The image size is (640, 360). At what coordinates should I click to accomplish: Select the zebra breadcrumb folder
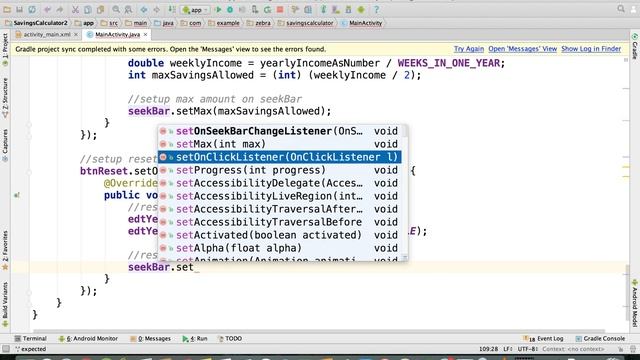point(258,23)
